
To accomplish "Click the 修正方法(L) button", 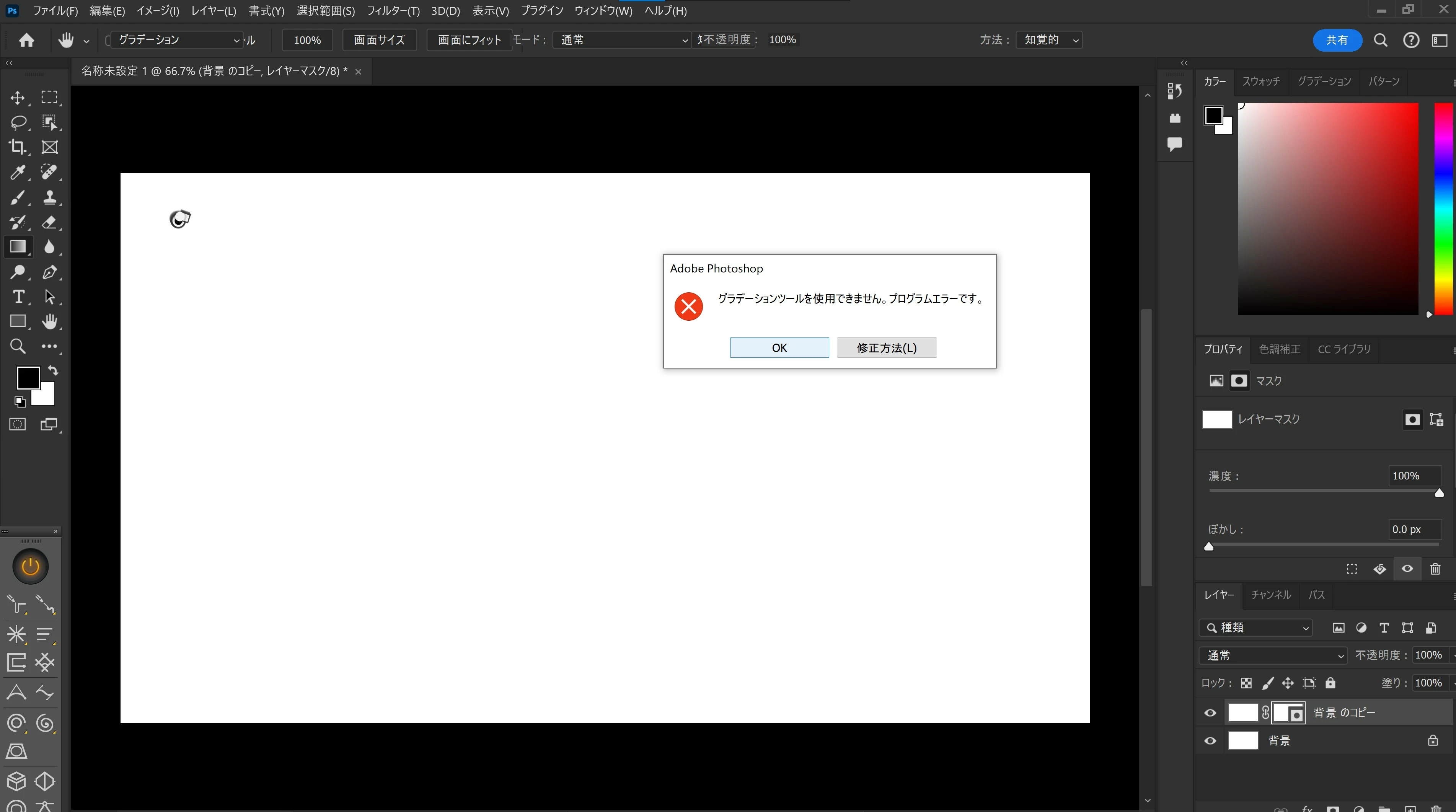I will (x=886, y=347).
